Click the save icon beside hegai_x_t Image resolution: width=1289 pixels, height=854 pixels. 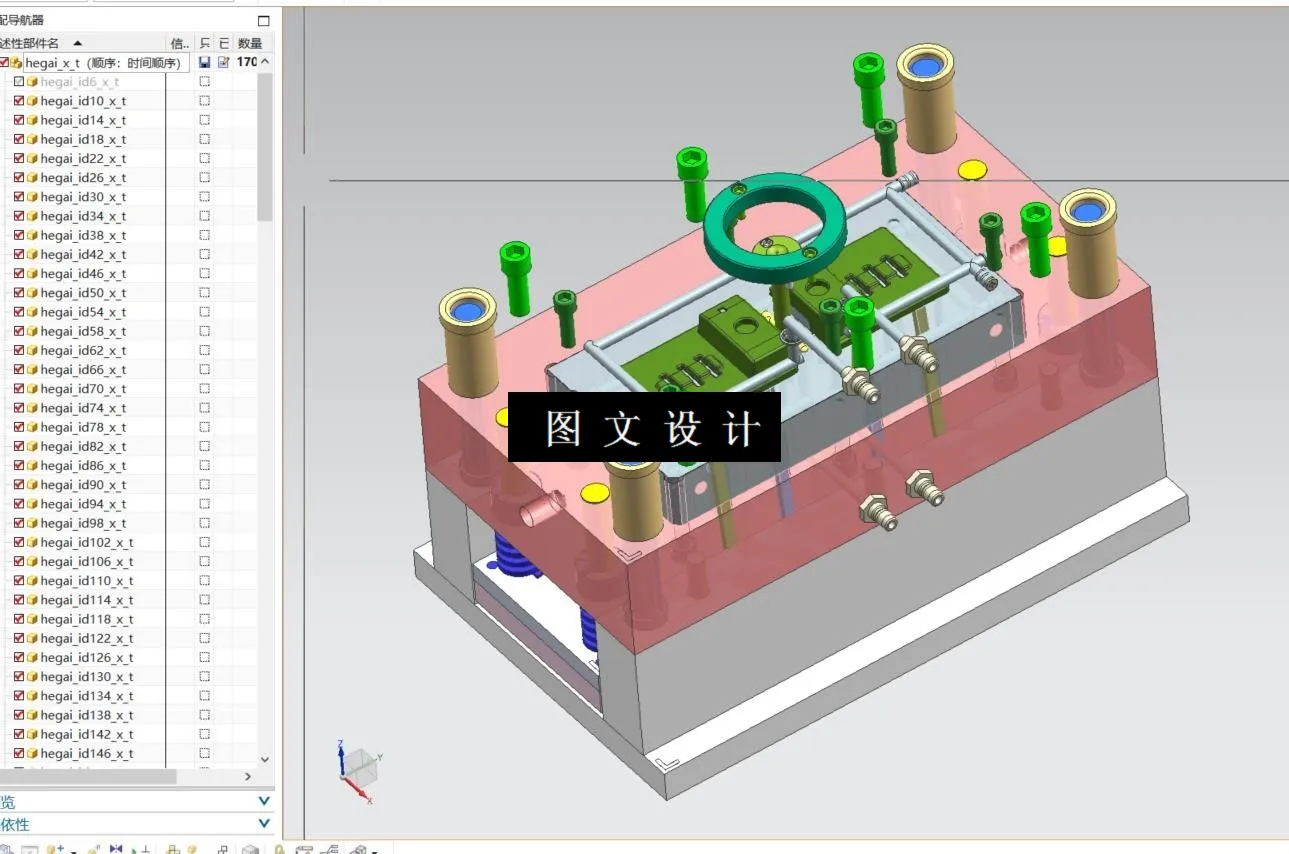(x=204, y=61)
